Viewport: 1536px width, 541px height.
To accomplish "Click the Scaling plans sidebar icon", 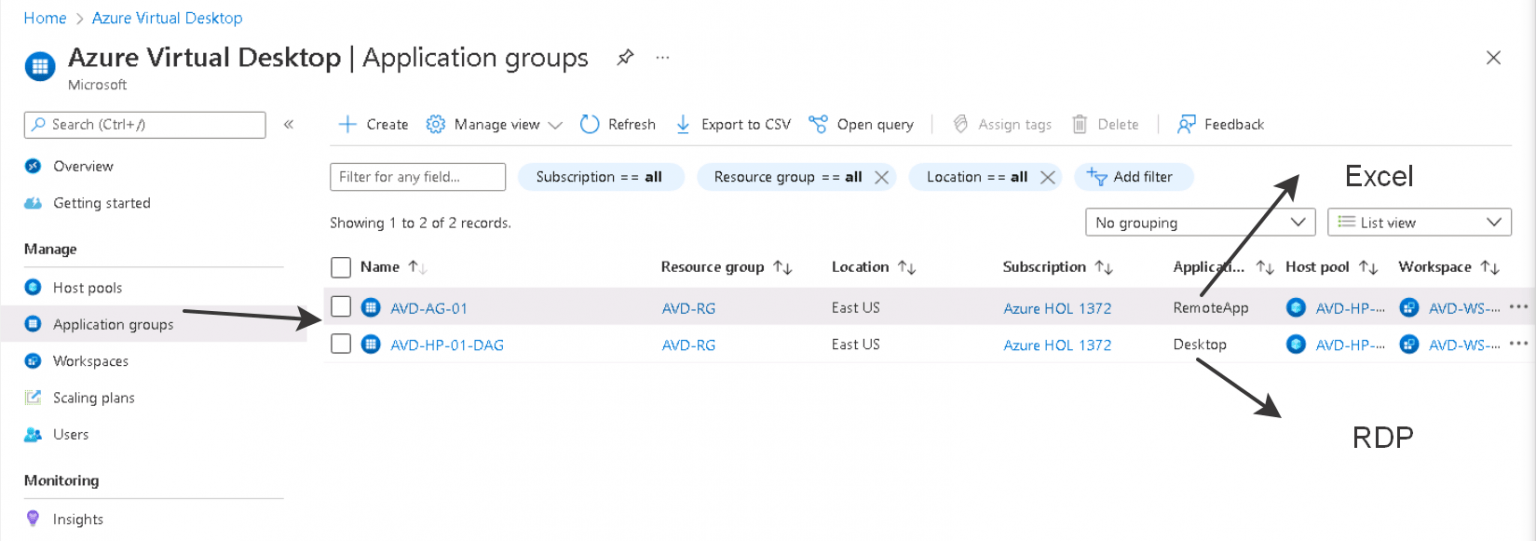I will [x=33, y=398].
